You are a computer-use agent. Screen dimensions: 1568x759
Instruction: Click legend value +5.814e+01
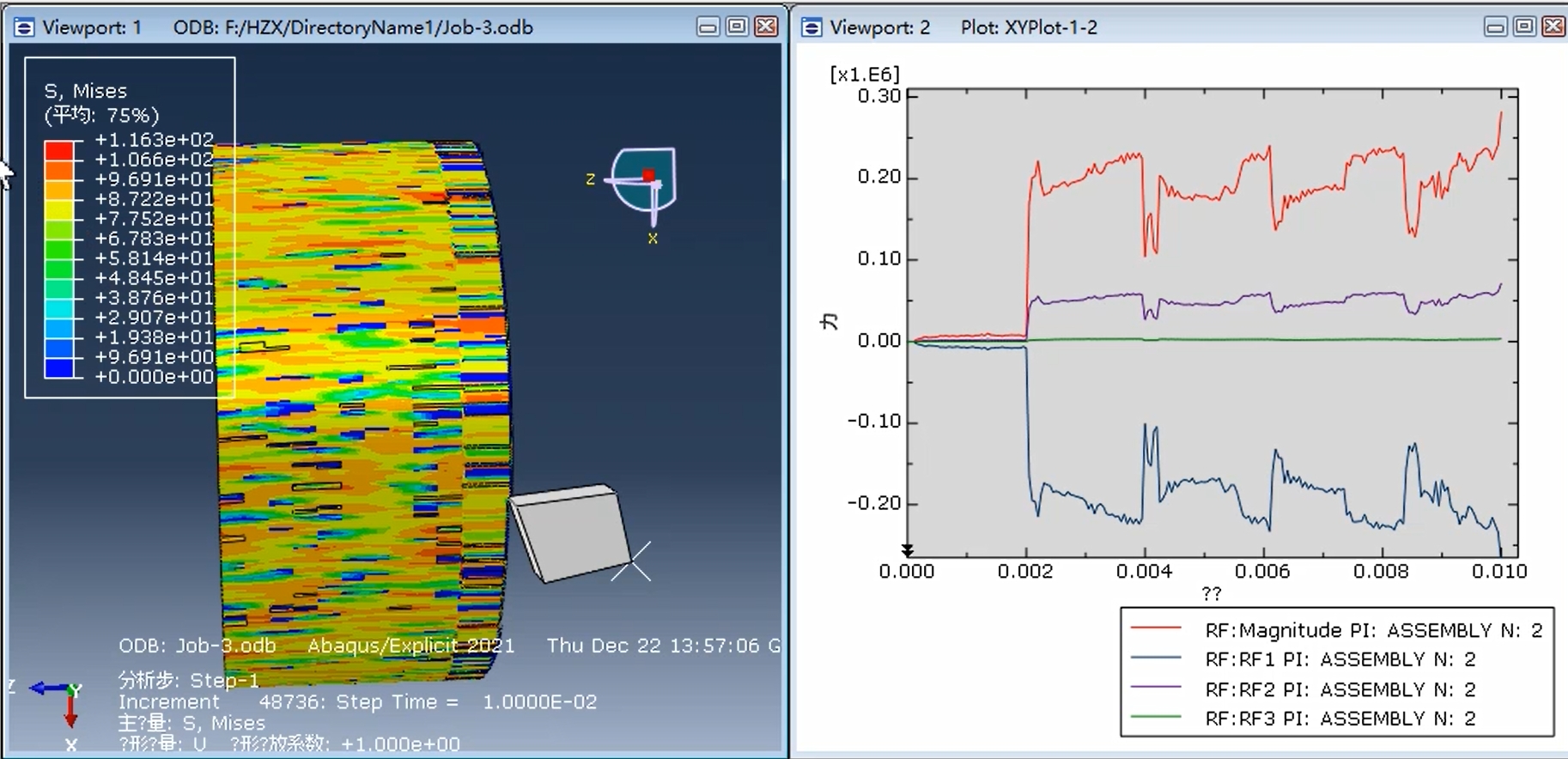tap(154, 258)
